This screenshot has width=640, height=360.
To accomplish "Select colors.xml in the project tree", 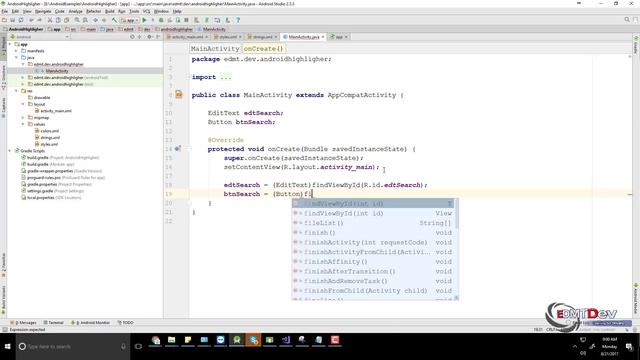I will point(49,131).
